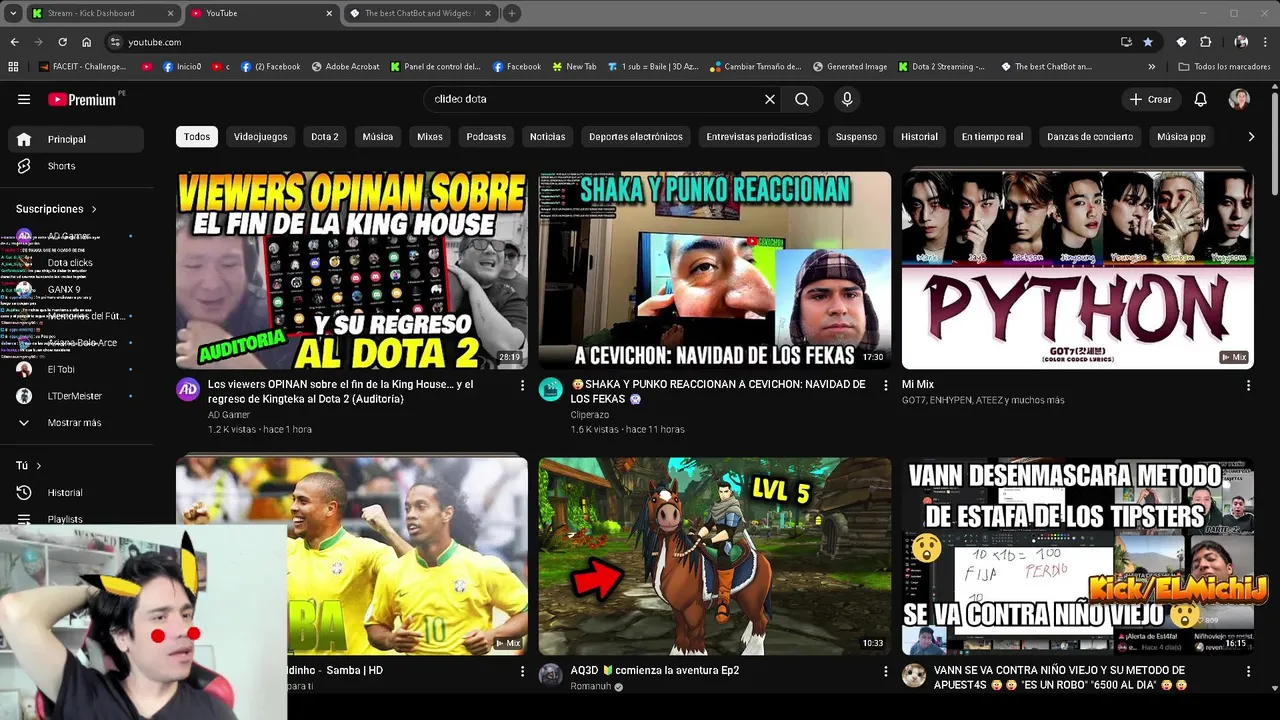Click the magnifying glass search button
The image size is (1280, 720).
(802, 99)
